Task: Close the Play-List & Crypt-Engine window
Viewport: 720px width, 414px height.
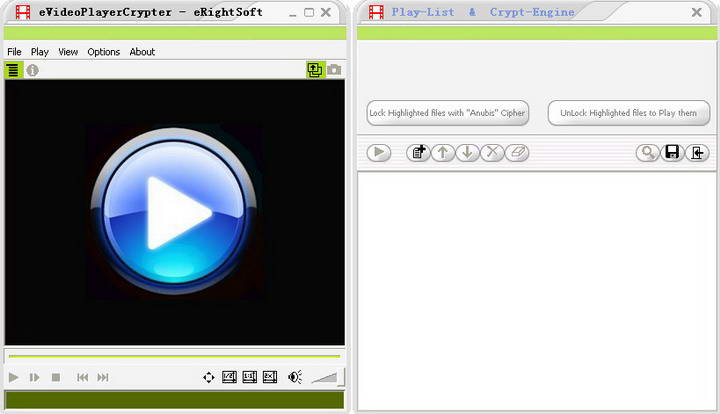Action: coord(697,12)
